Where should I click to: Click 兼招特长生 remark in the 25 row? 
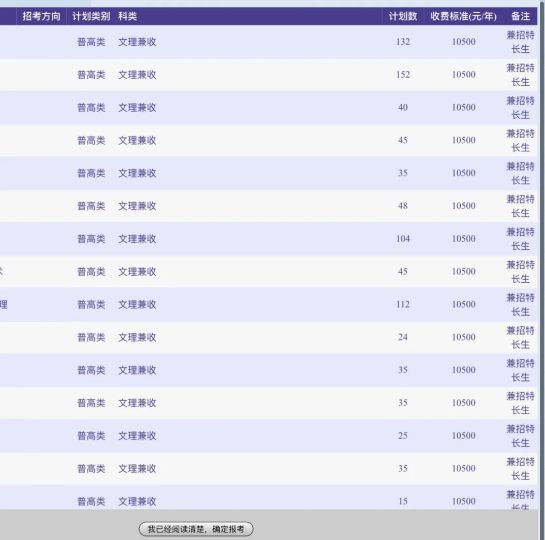520,436
